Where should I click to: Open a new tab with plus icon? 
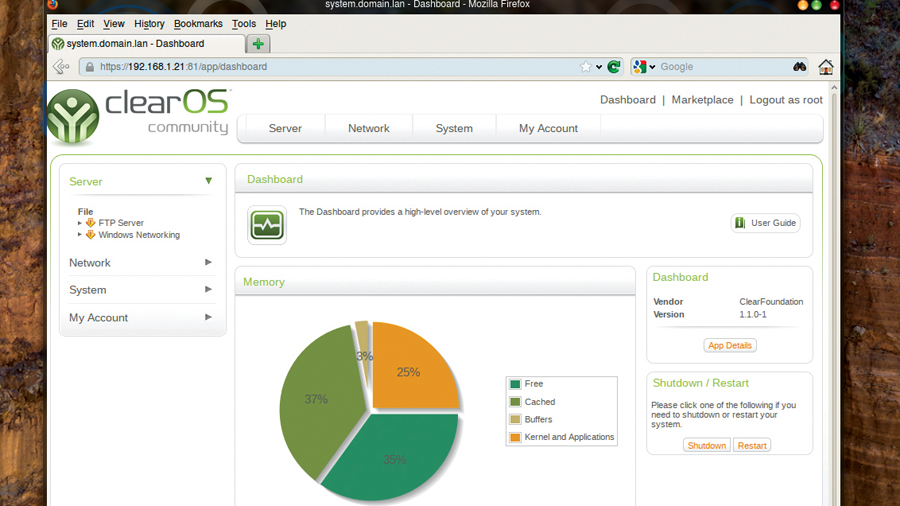tap(258, 44)
